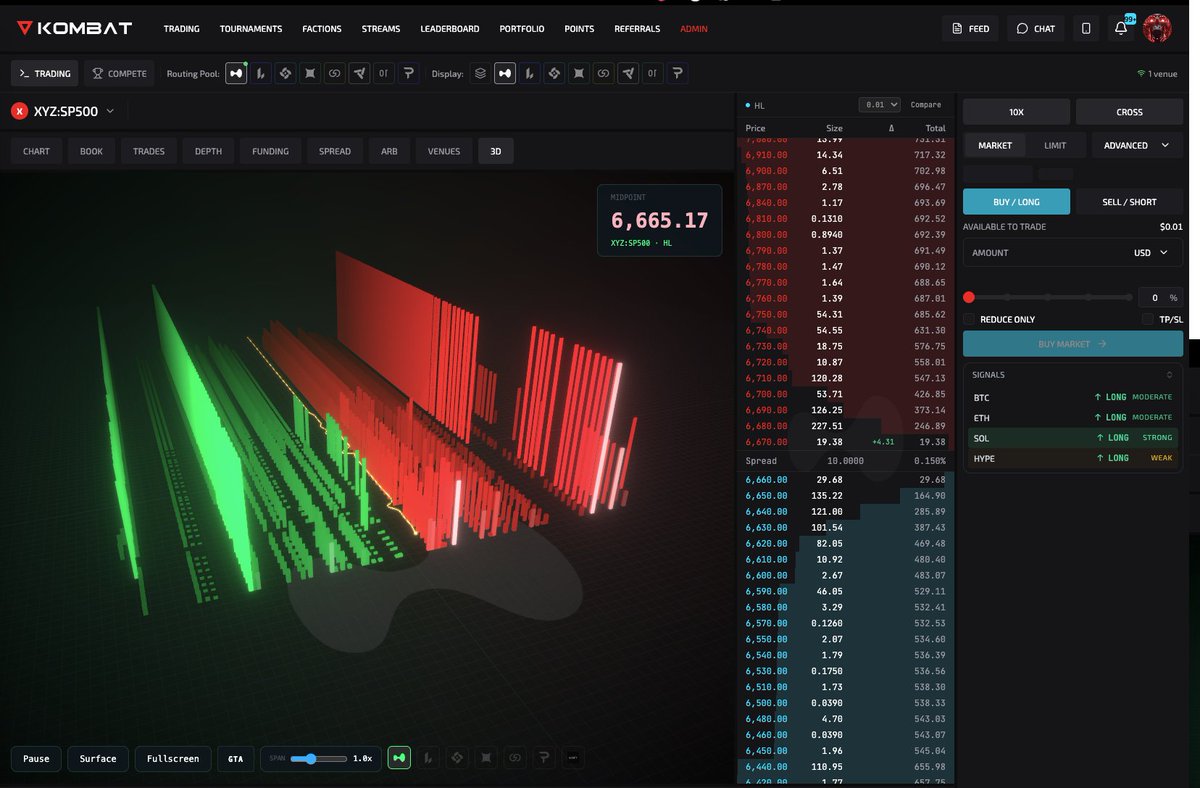
Task: Open user avatar profile picture
Action: click(1157, 28)
